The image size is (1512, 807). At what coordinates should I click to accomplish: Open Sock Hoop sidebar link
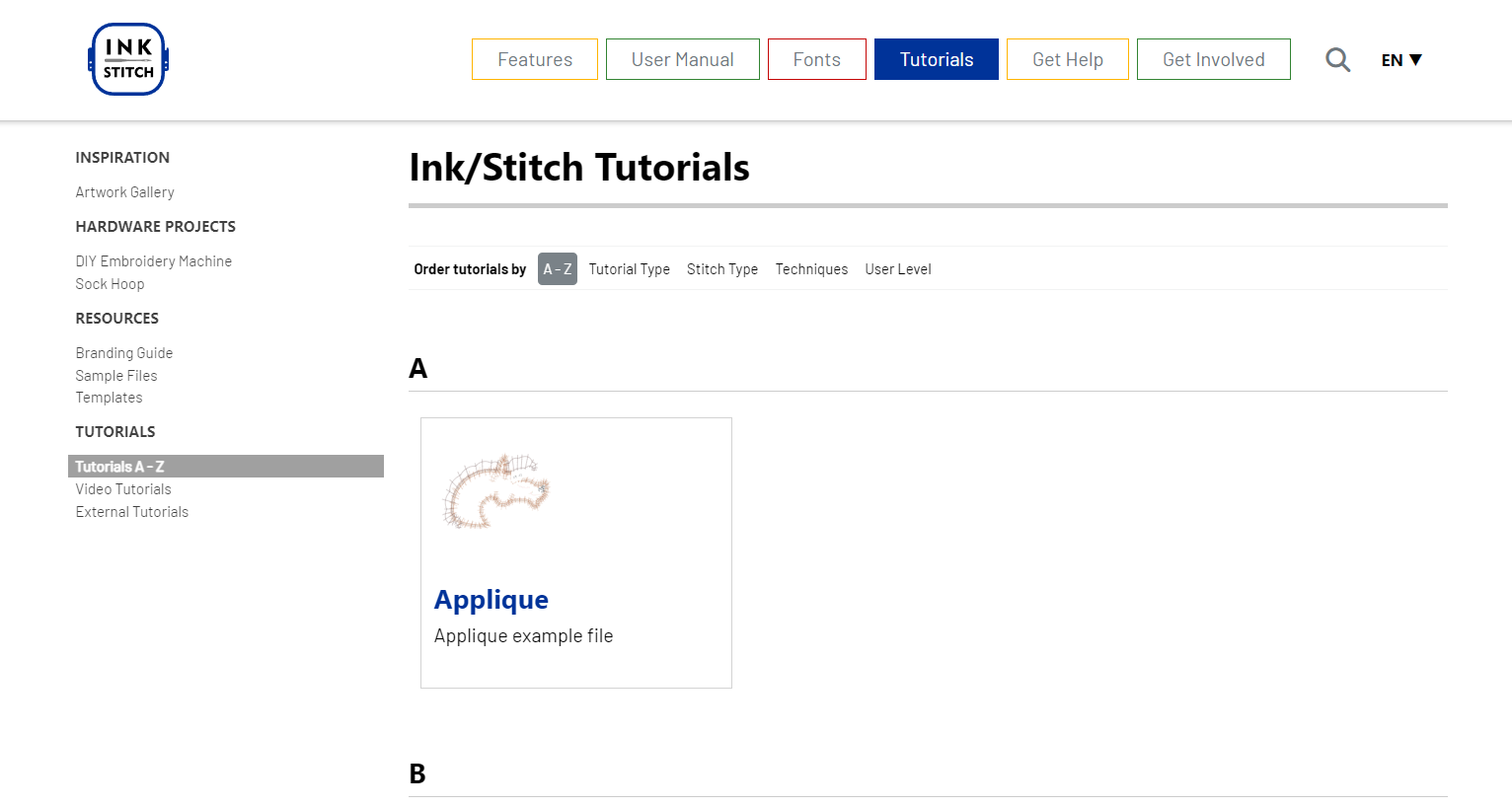111,284
